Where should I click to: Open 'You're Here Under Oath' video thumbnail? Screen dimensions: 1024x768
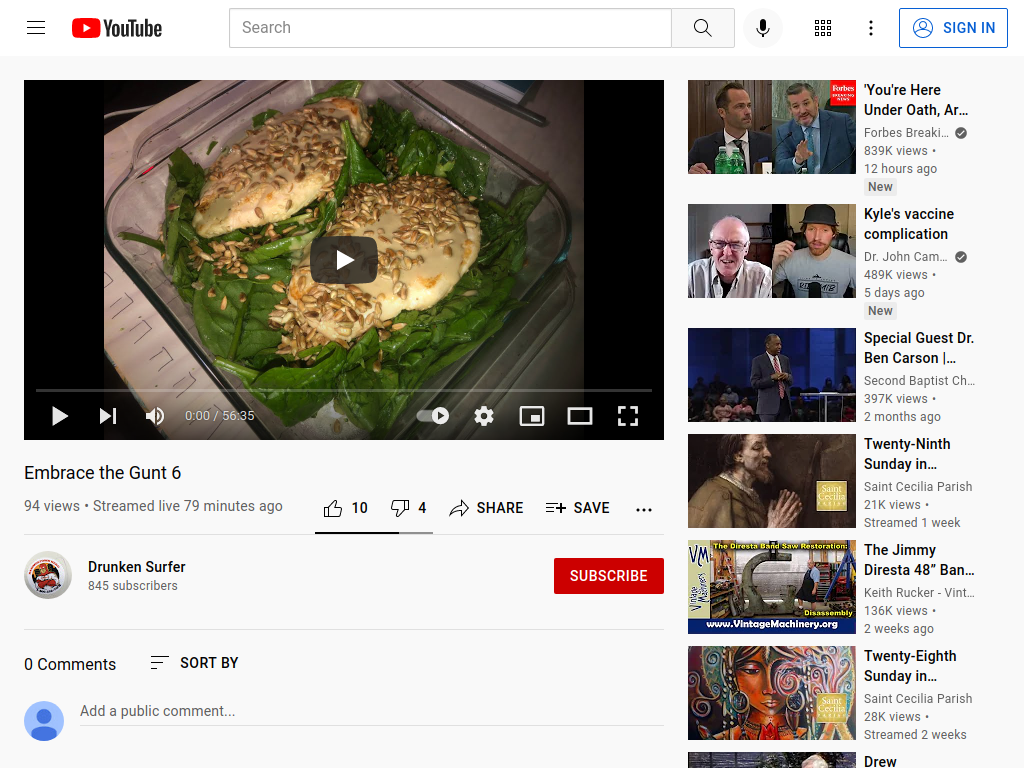click(772, 127)
